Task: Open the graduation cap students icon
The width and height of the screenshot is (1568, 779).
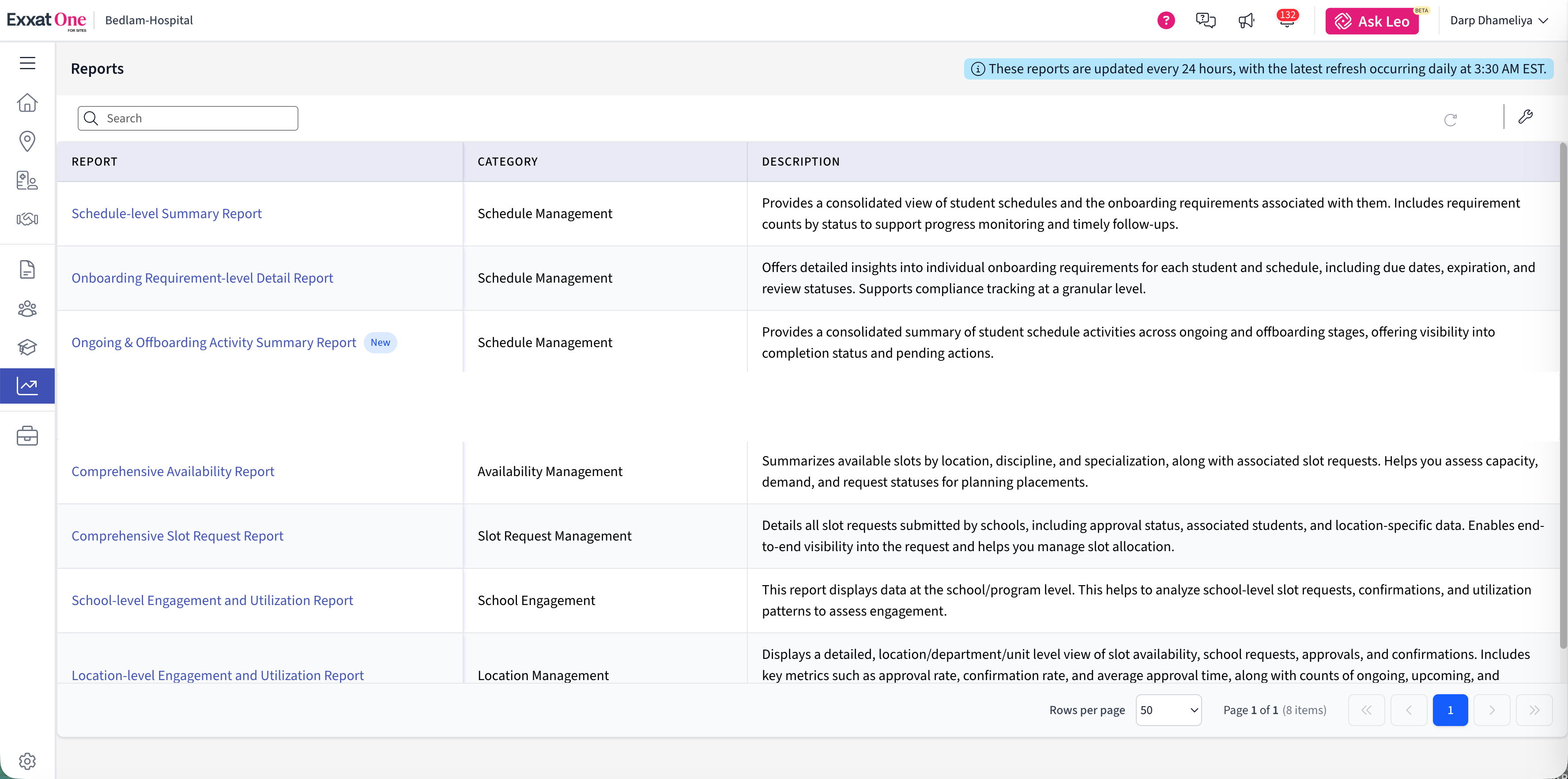Action: (27, 347)
